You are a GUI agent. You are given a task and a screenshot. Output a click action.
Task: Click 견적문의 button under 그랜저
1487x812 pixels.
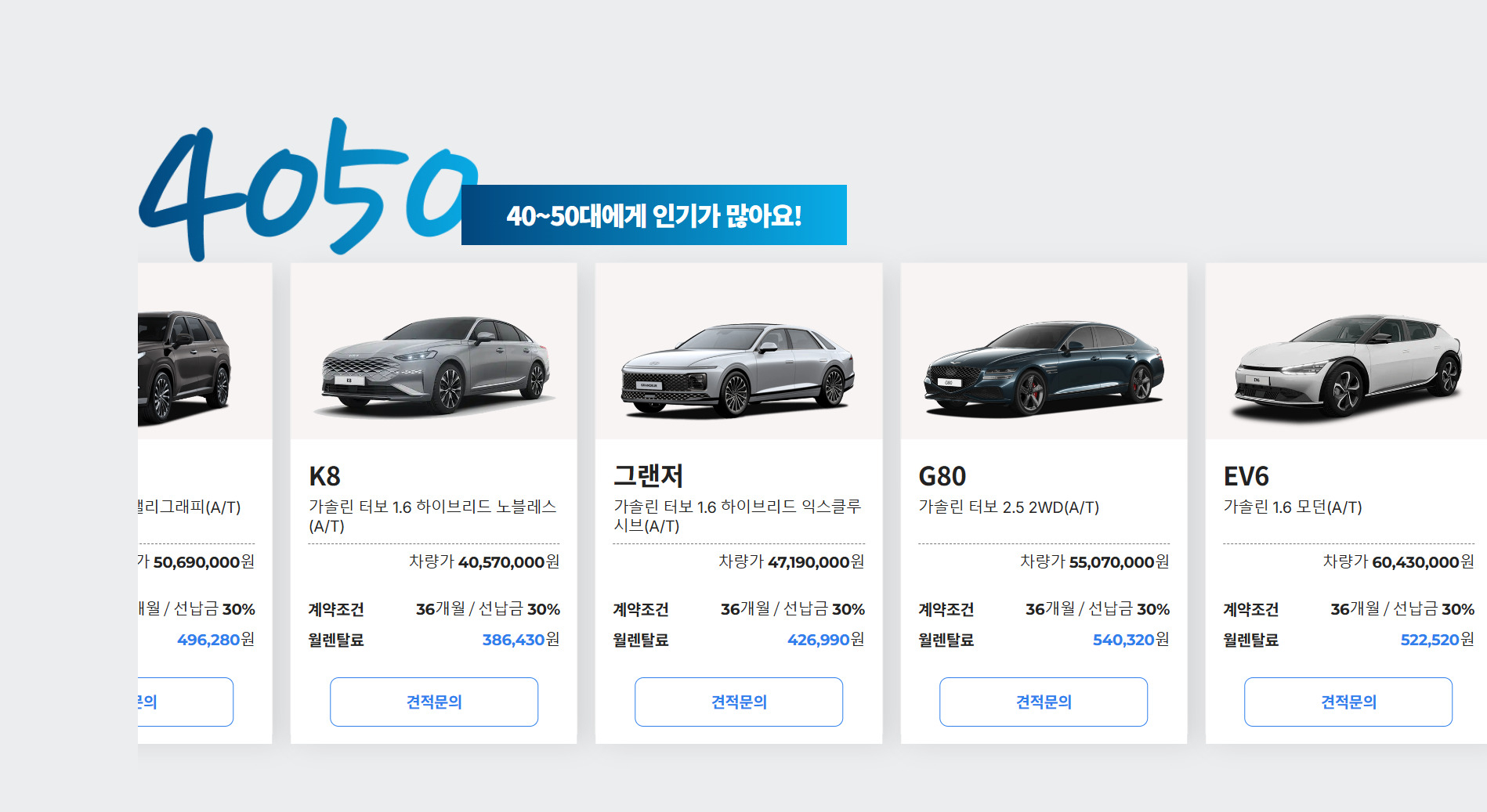pos(739,702)
